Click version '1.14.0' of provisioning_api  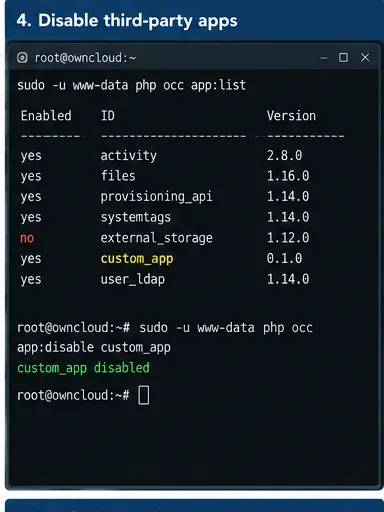288,197
